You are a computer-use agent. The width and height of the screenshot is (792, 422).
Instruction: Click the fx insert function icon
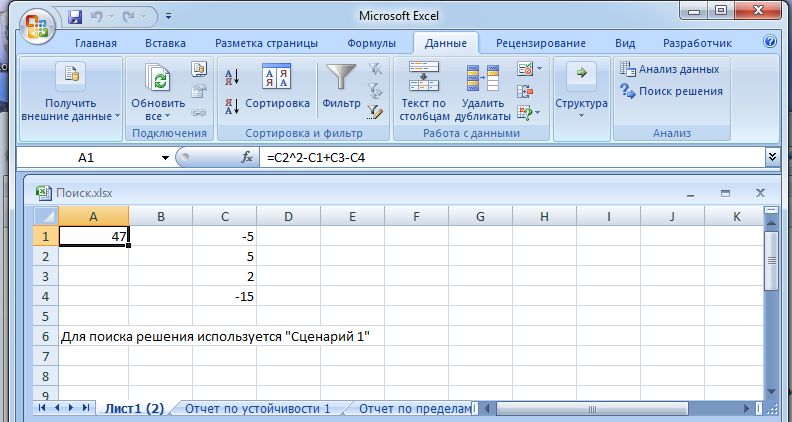pos(246,158)
